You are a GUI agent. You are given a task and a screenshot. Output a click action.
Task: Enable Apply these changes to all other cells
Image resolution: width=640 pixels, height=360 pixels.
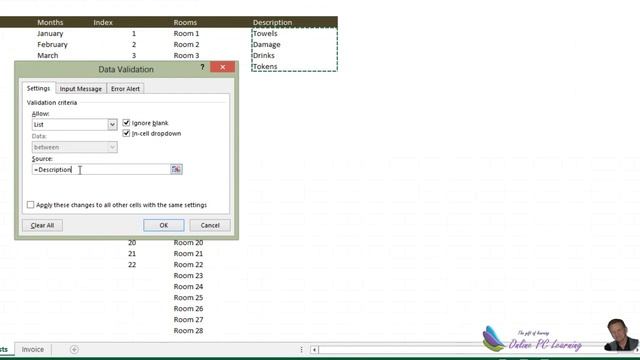(x=31, y=204)
